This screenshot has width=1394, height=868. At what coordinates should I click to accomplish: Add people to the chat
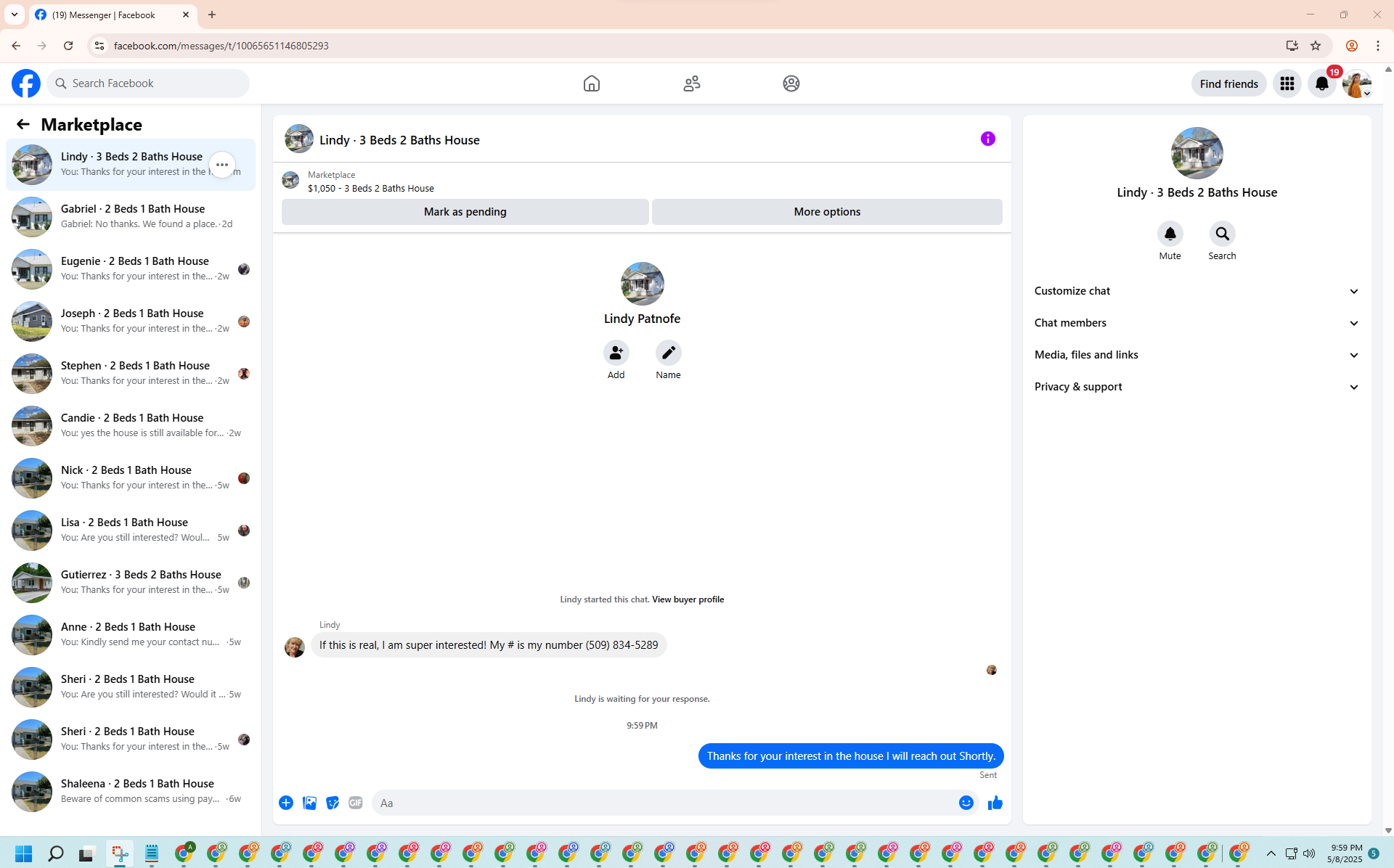616,353
